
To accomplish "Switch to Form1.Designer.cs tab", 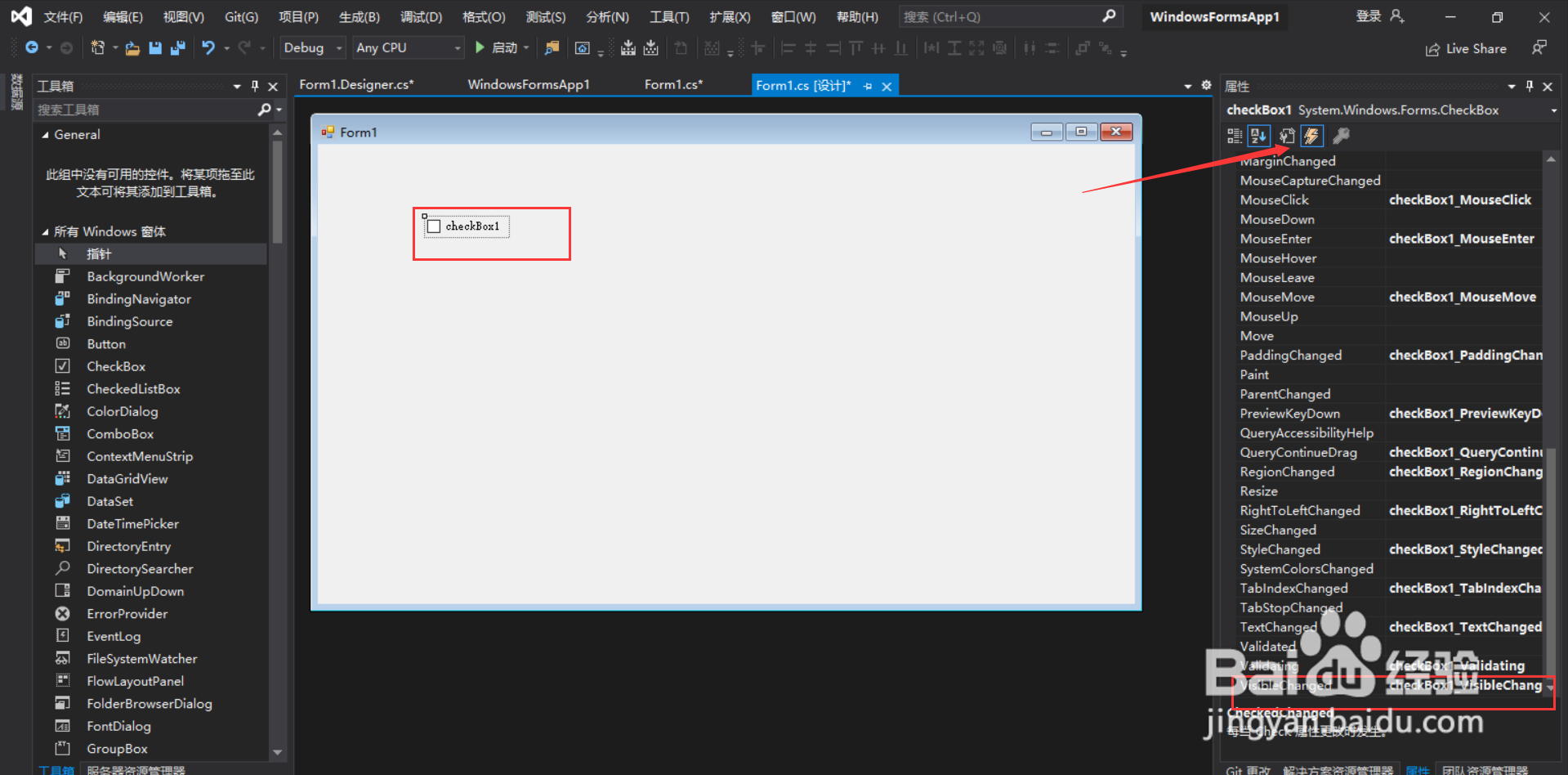I will click(356, 84).
